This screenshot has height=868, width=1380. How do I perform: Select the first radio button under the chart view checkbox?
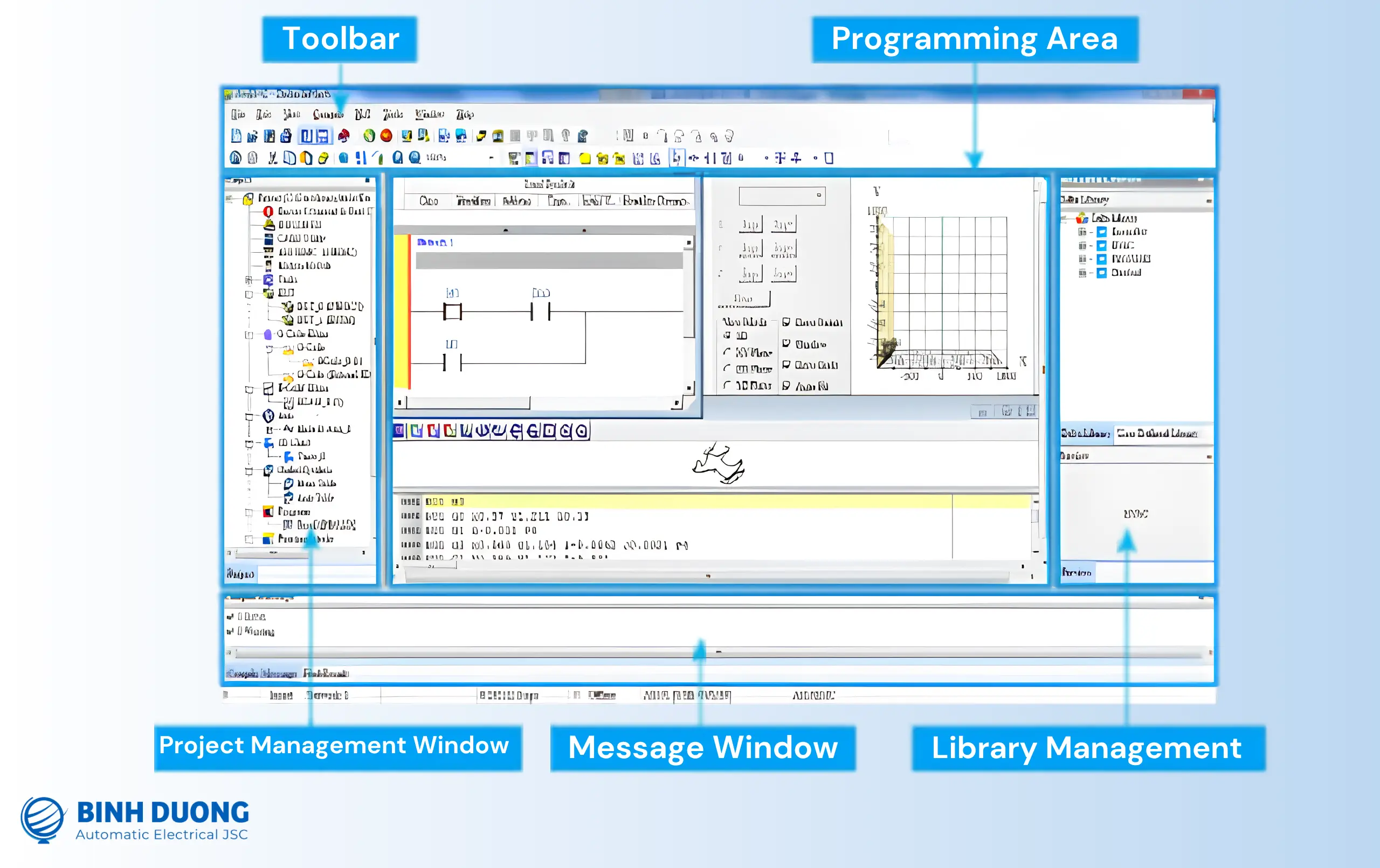point(727,352)
